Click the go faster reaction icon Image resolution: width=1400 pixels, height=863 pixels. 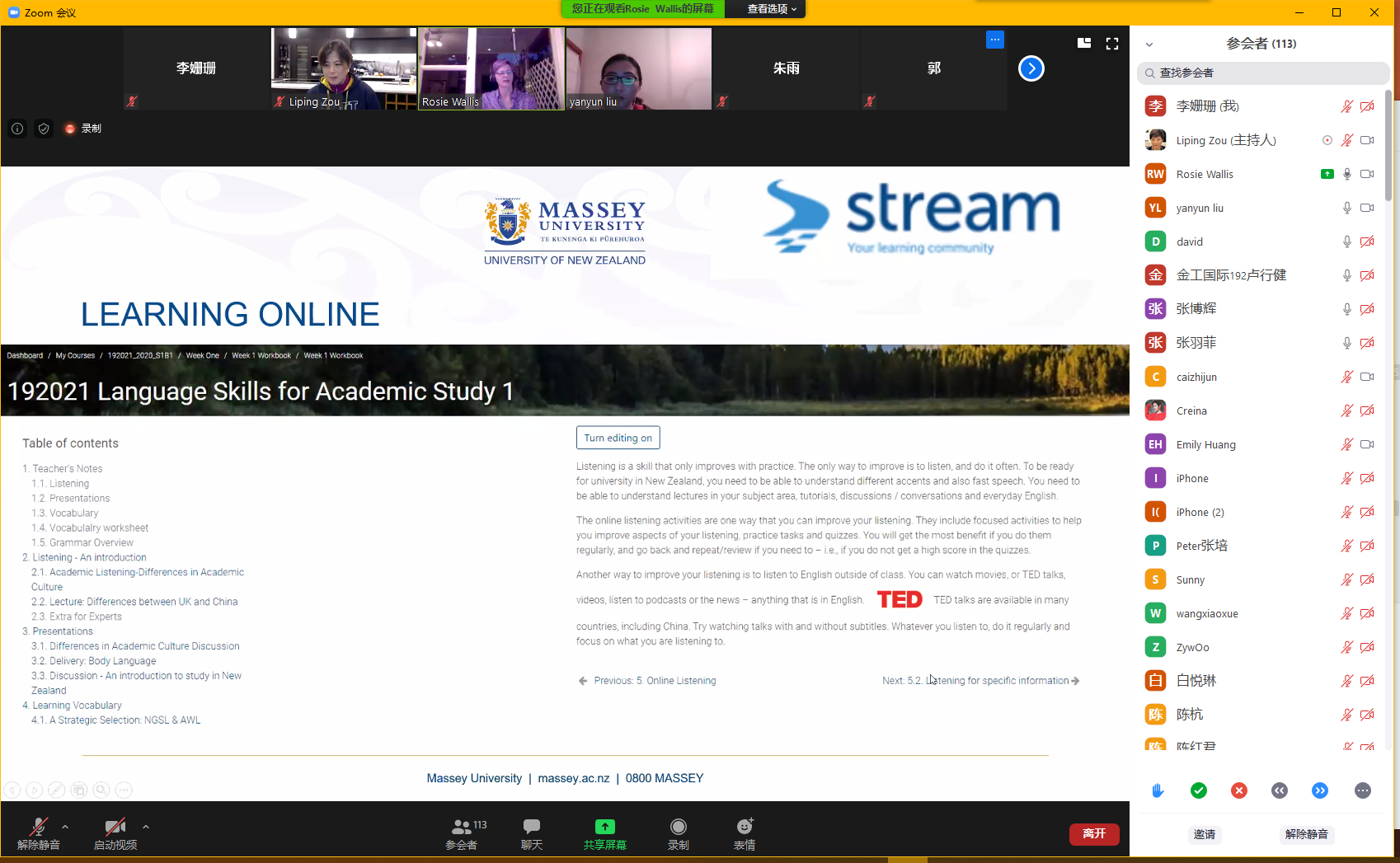(x=1320, y=790)
